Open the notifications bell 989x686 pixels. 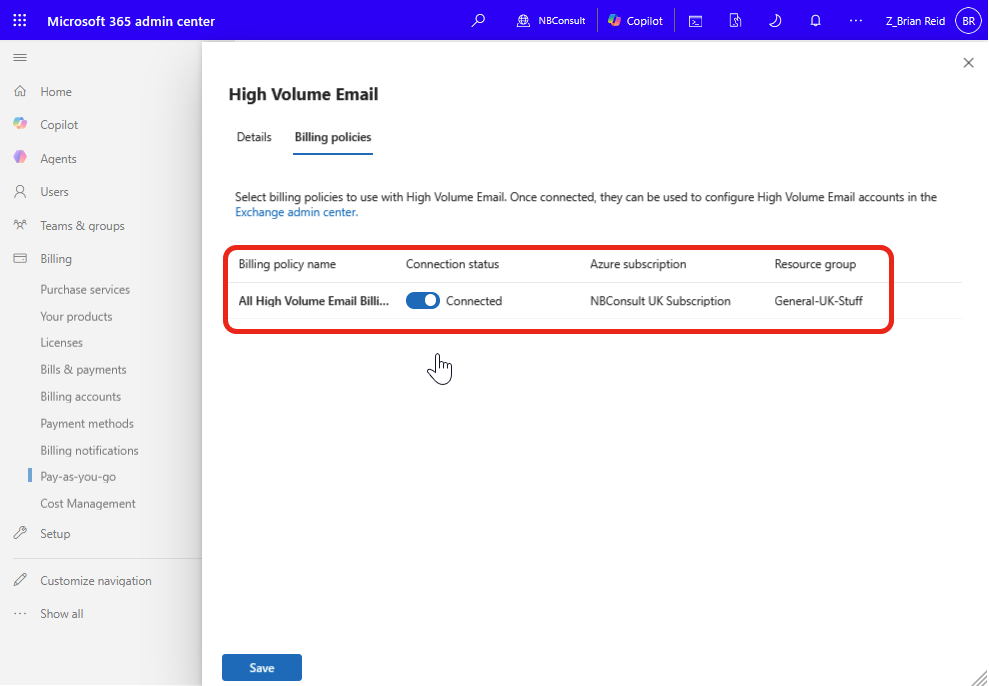pyautogui.click(x=816, y=21)
